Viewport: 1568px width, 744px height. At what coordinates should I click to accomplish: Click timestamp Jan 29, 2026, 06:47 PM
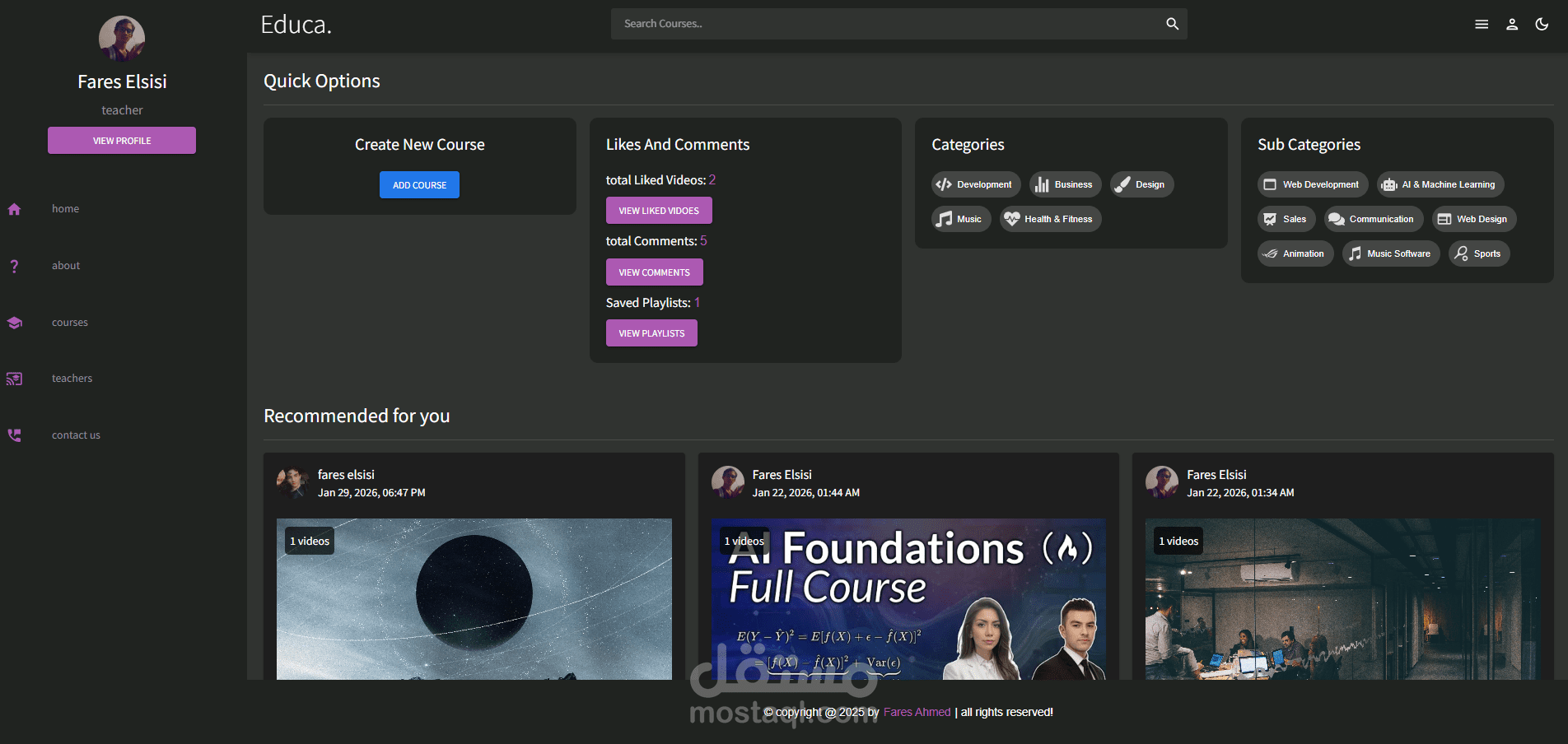[x=371, y=493]
